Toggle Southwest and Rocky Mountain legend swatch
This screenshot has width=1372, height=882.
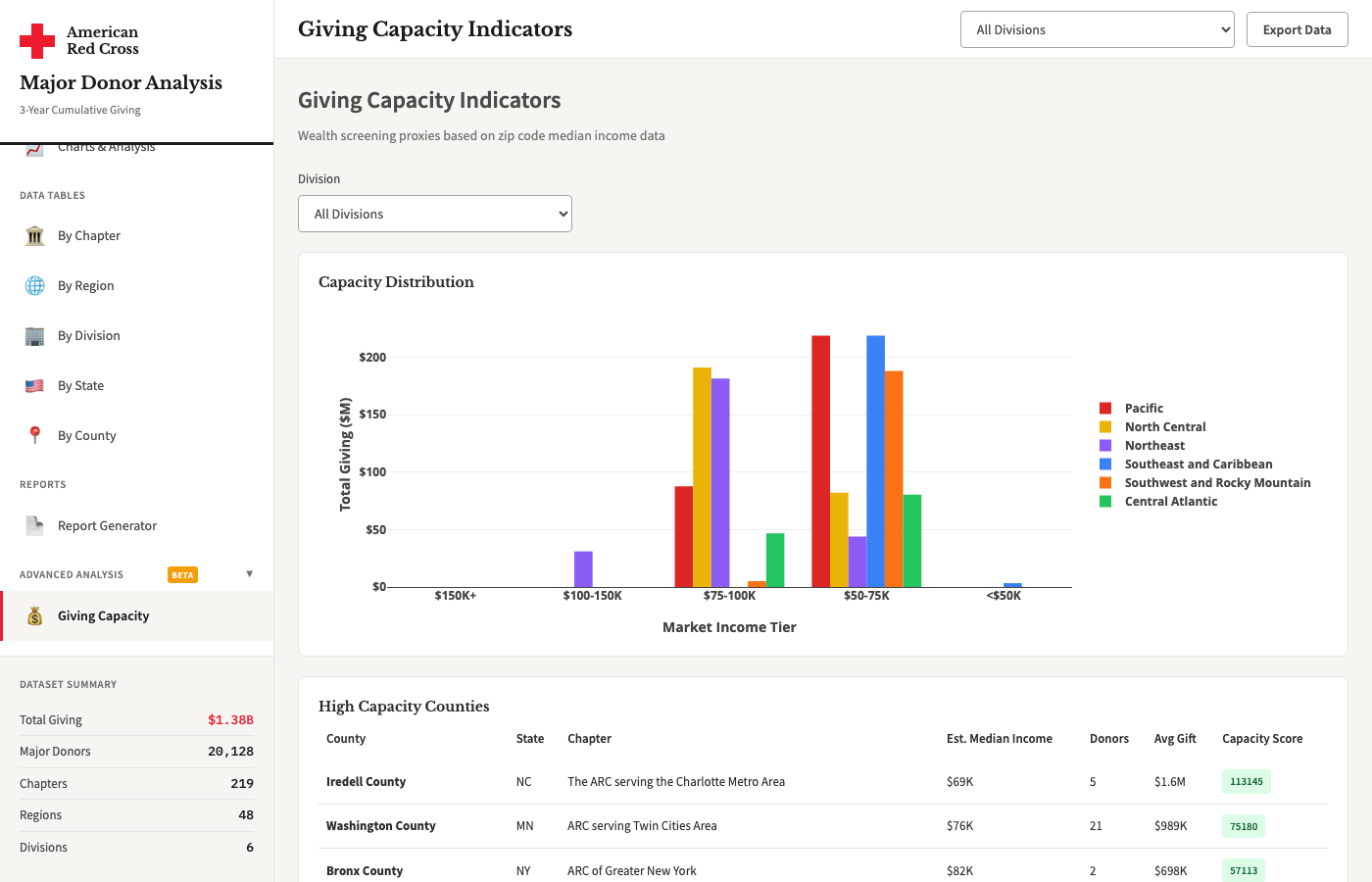(x=1105, y=483)
